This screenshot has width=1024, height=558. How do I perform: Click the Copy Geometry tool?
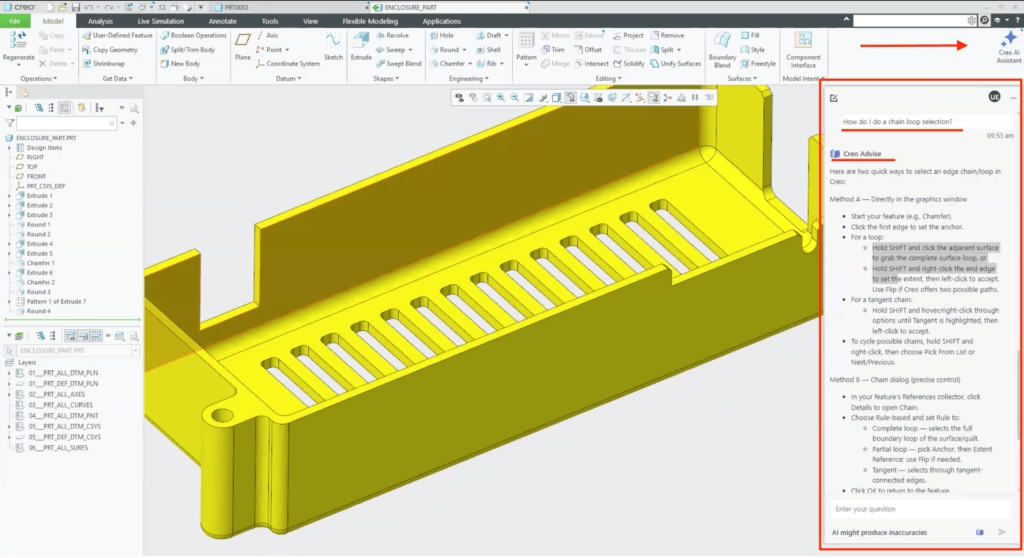tap(110, 50)
